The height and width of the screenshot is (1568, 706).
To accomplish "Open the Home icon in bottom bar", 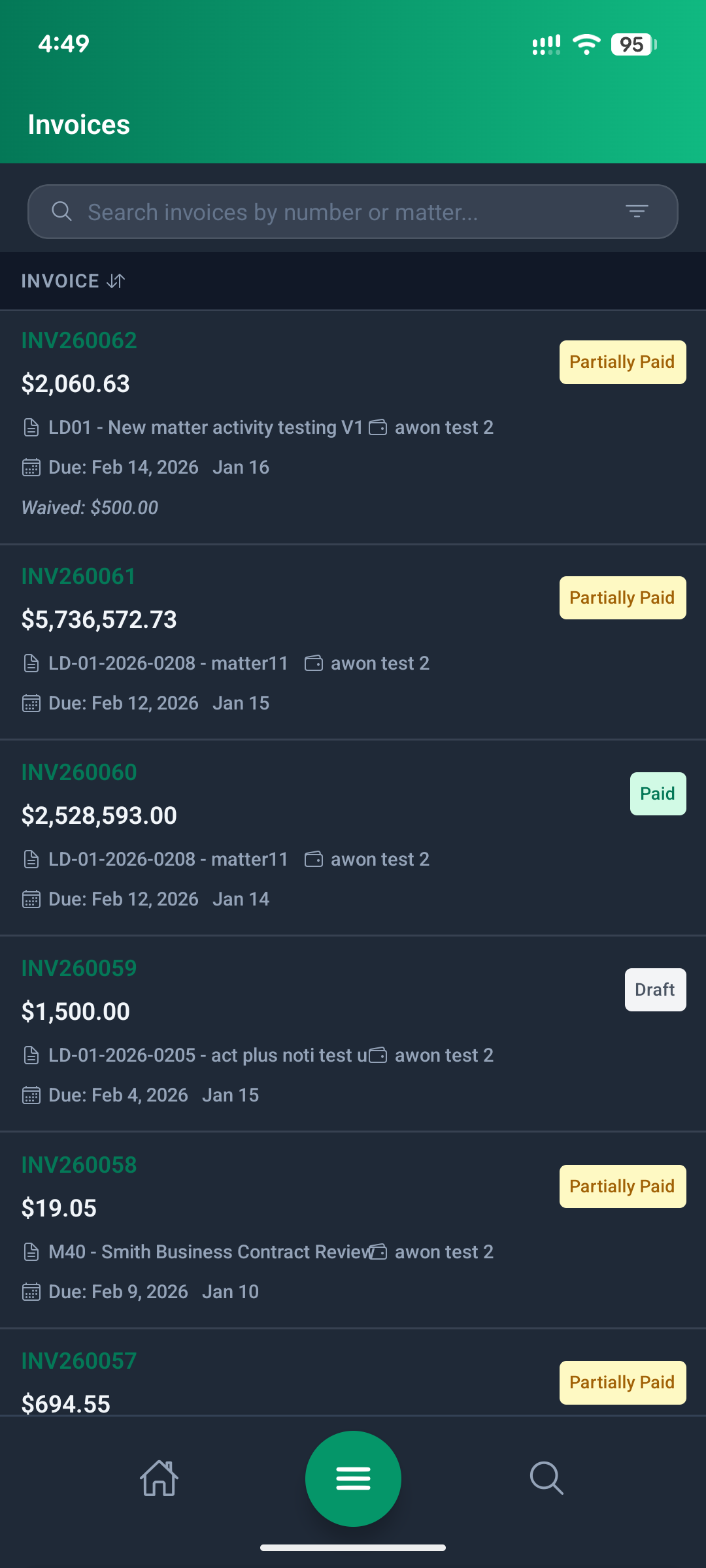I will click(159, 1478).
